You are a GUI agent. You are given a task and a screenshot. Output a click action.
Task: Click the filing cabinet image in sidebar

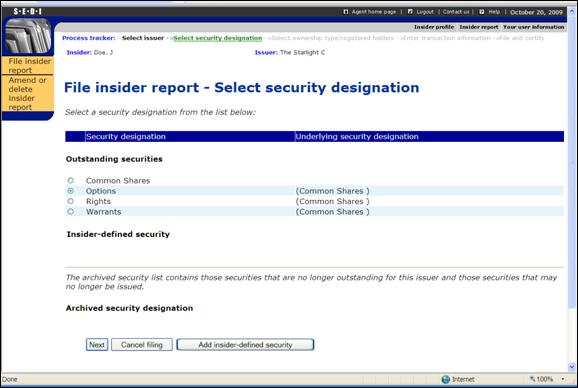coord(28,36)
